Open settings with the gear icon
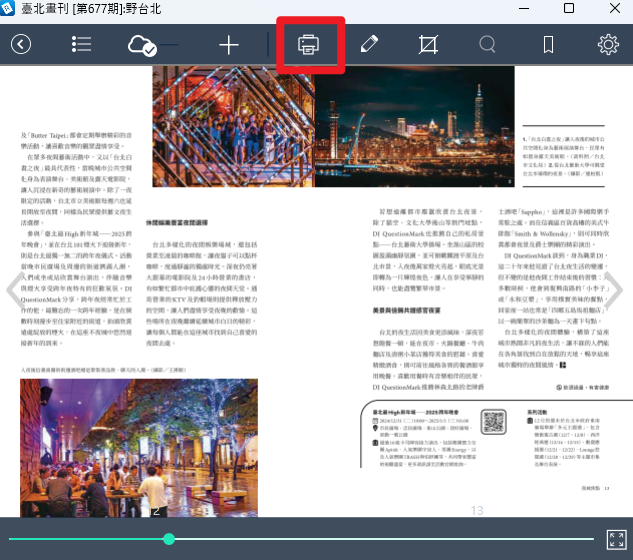 coord(608,44)
